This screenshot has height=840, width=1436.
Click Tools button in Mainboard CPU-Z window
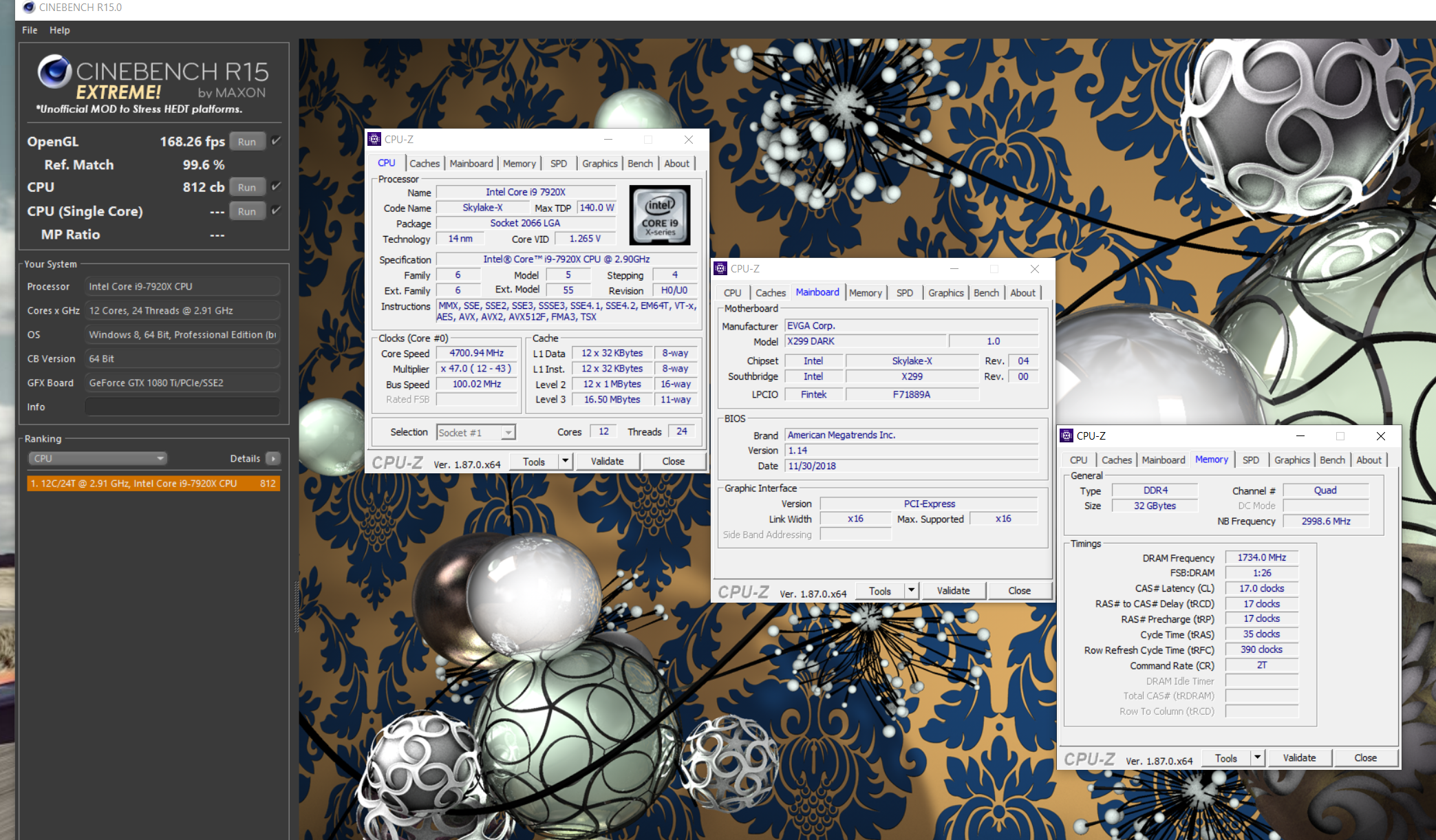879,591
